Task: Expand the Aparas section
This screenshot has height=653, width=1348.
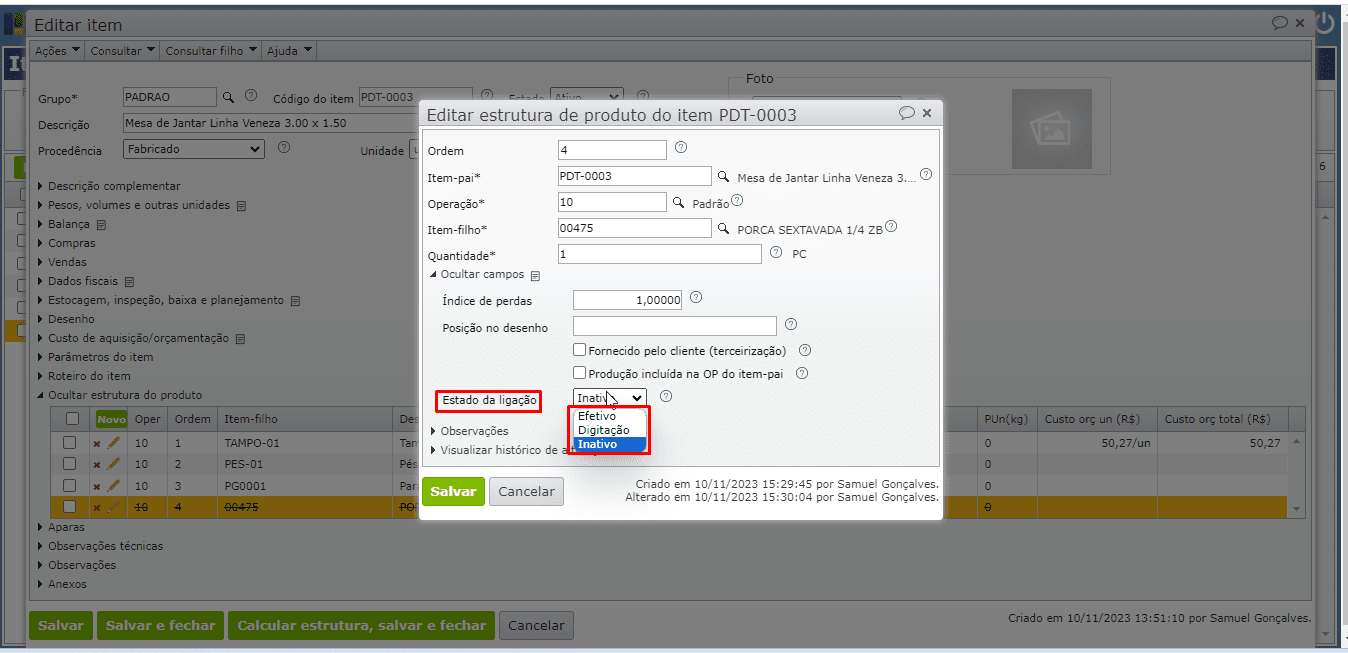Action: coord(61,527)
